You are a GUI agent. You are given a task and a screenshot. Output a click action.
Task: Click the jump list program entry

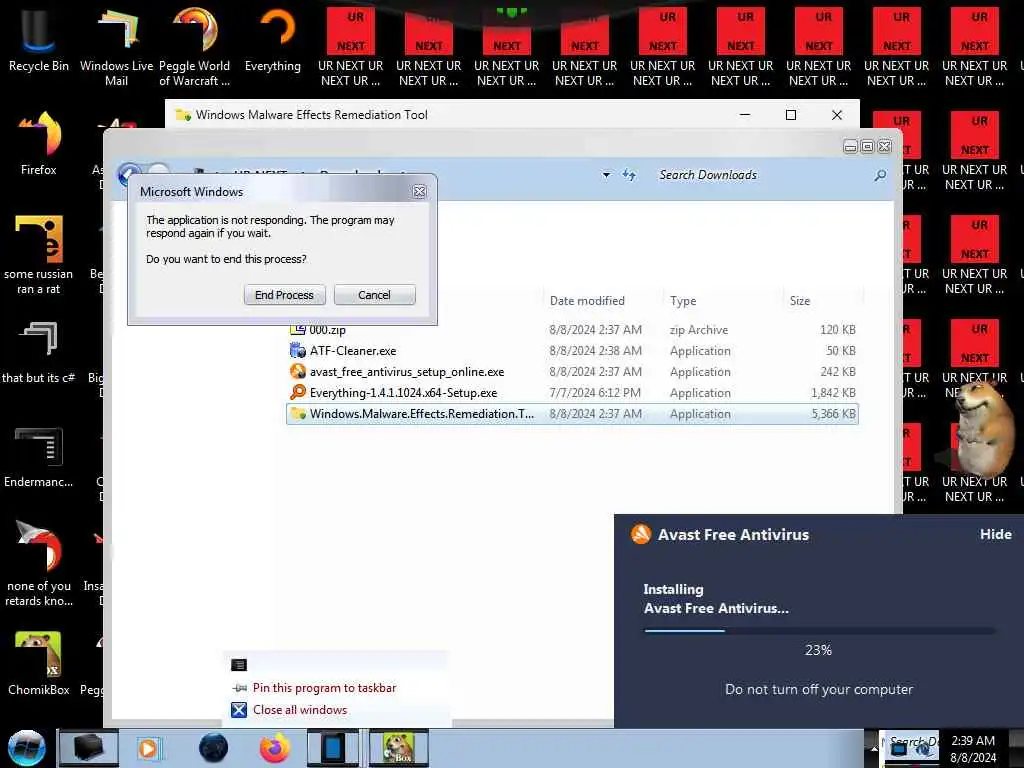point(239,665)
